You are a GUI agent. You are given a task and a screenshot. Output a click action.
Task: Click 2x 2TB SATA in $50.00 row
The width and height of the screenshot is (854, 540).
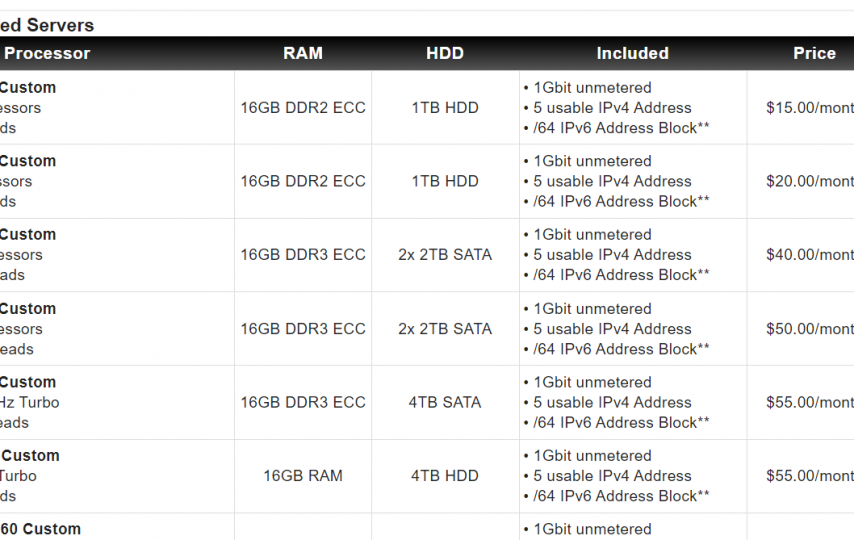coord(445,329)
